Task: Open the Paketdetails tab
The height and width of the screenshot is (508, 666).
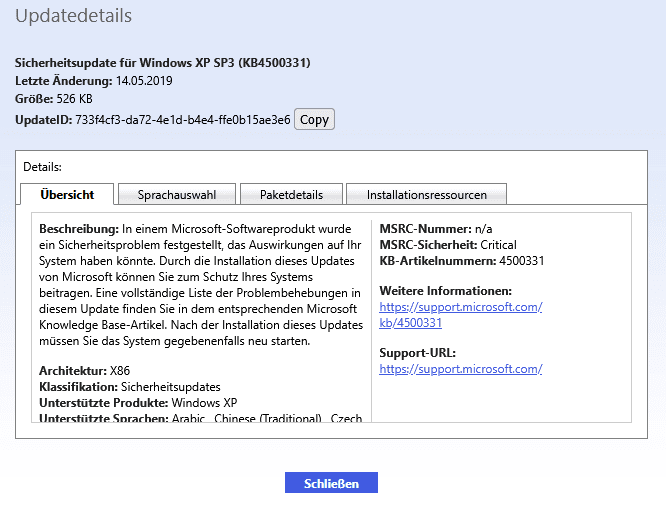Action: (291, 195)
